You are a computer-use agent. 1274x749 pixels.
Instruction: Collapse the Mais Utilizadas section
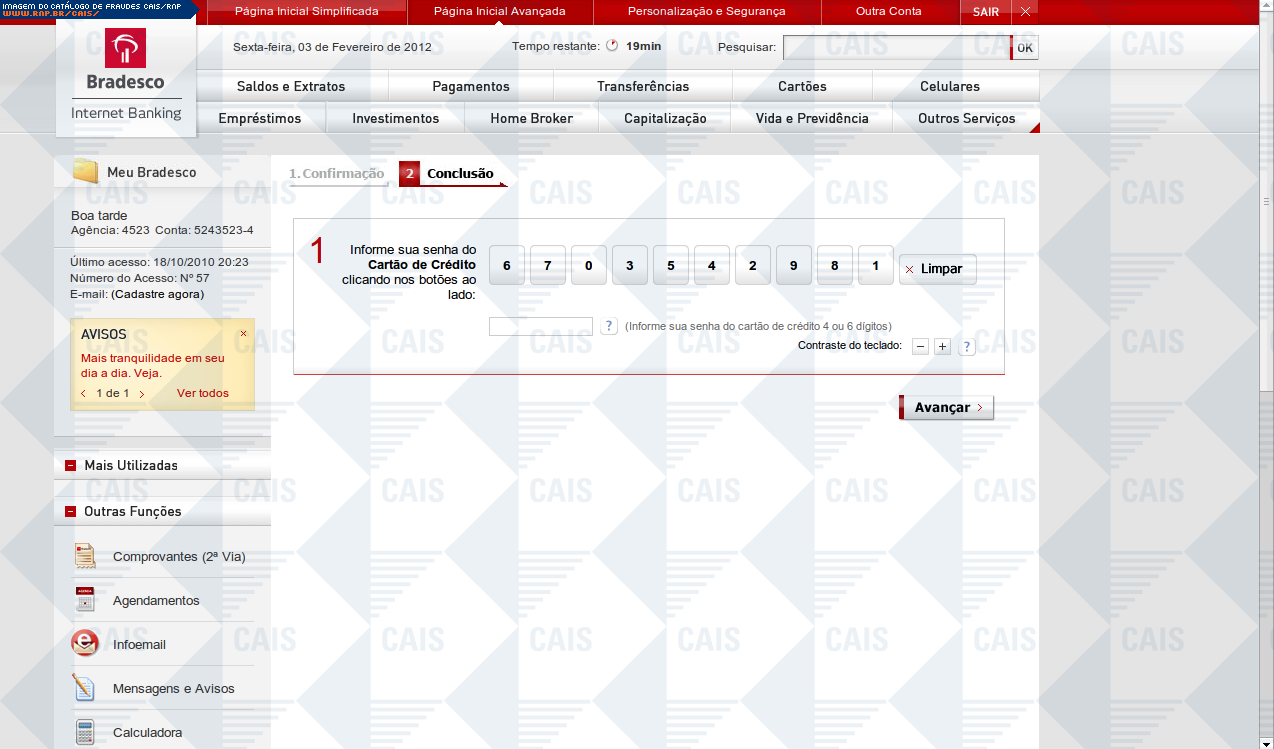pos(70,465)
